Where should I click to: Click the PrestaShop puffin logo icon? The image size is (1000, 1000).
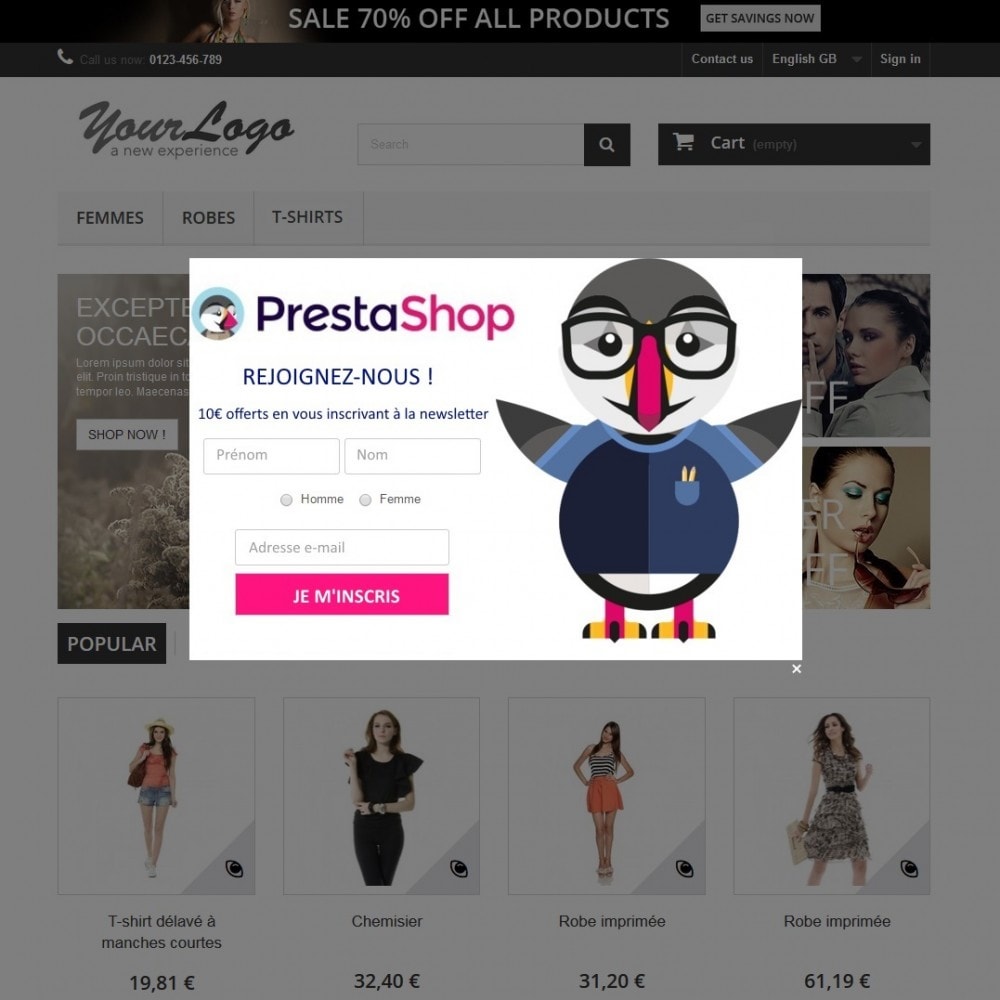pyautogui.click(x=218, y=313)
